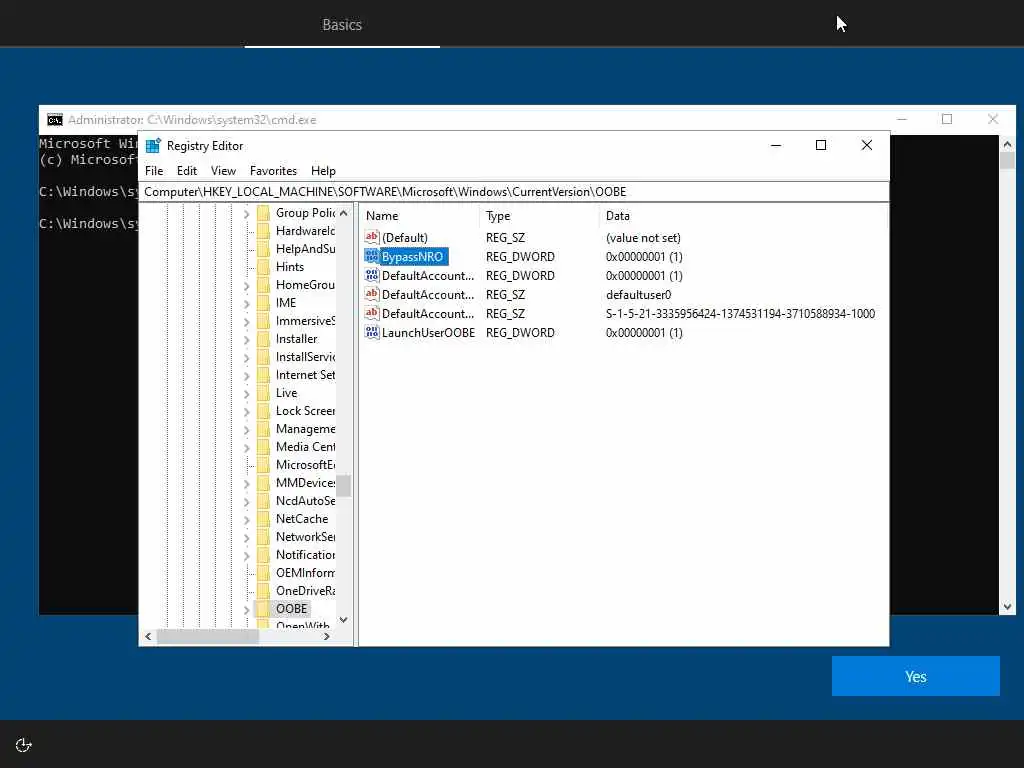1024x768 pixels.
Task: Click the Registry Editor title bar icon
Action: (153, 146)
